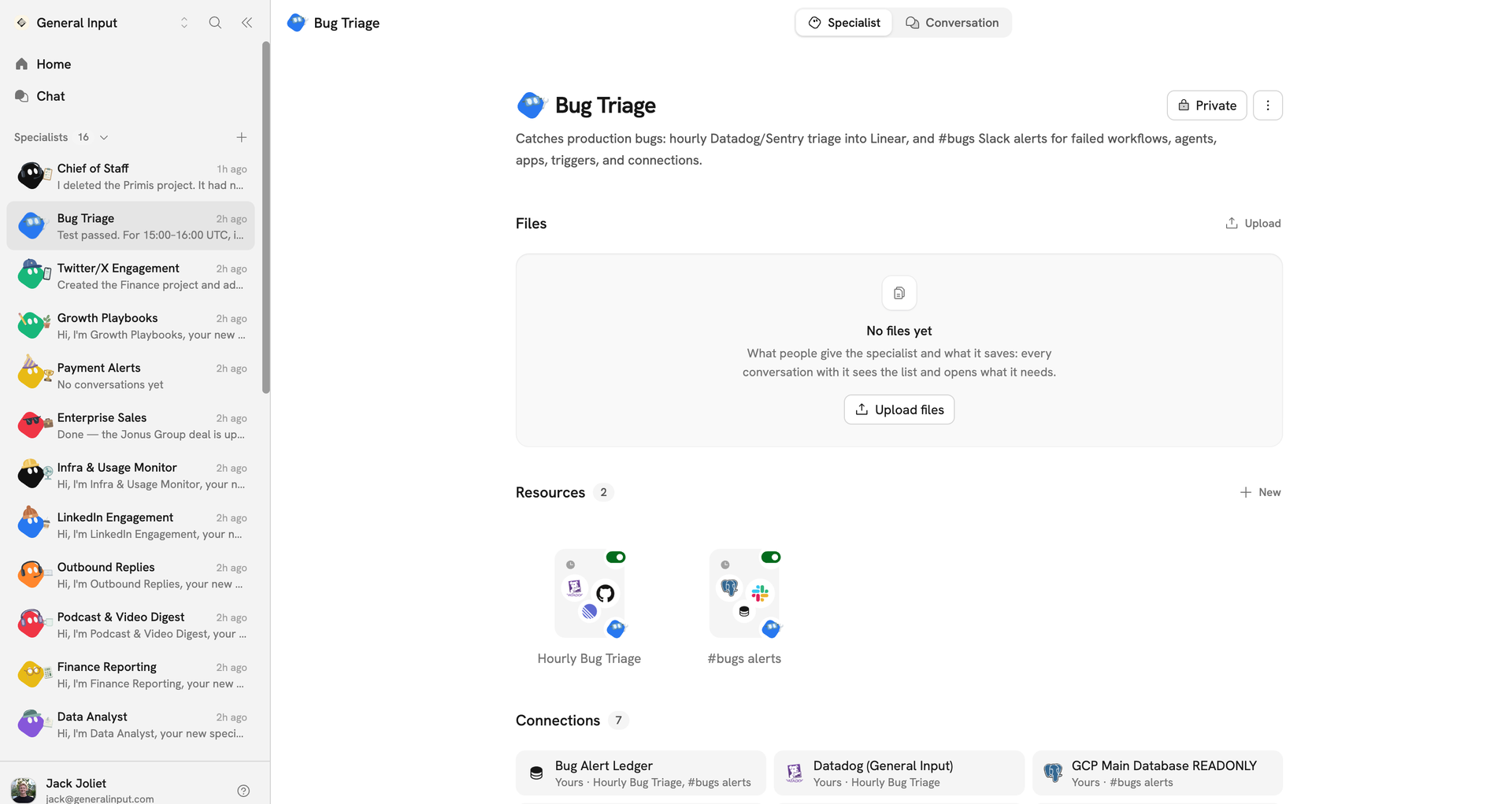Click the sidebar vertical scrollbar
The width and height of the screenshot is (1512, 804).
[266, 217]
